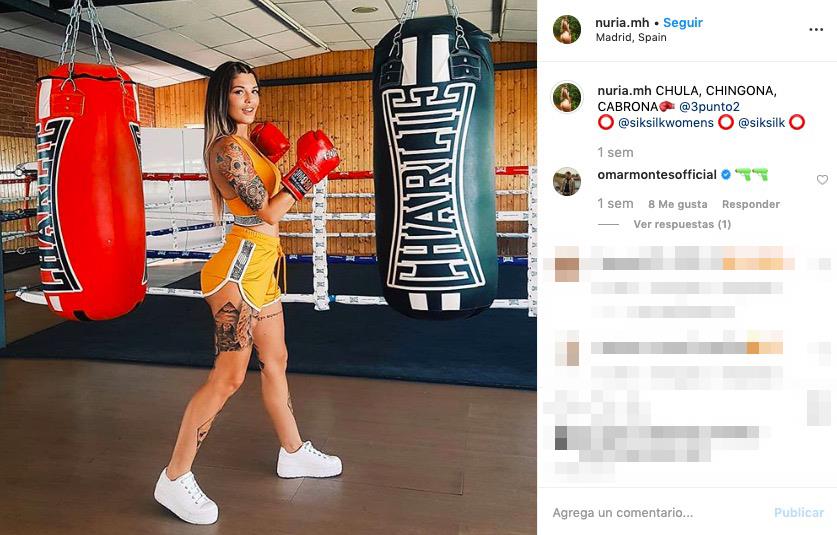Click the second blurred commenter avatar
The width and height of the screenshot is (837, 535).
point(567,348)
